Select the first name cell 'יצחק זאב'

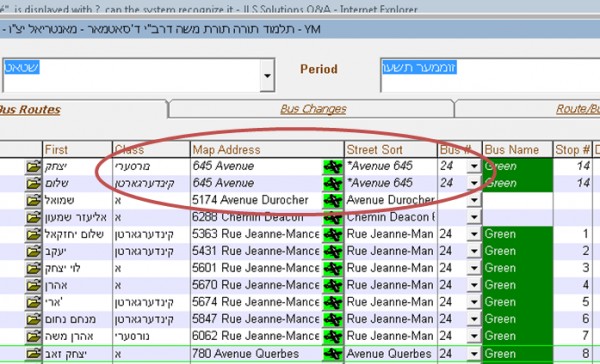[77, 354]
